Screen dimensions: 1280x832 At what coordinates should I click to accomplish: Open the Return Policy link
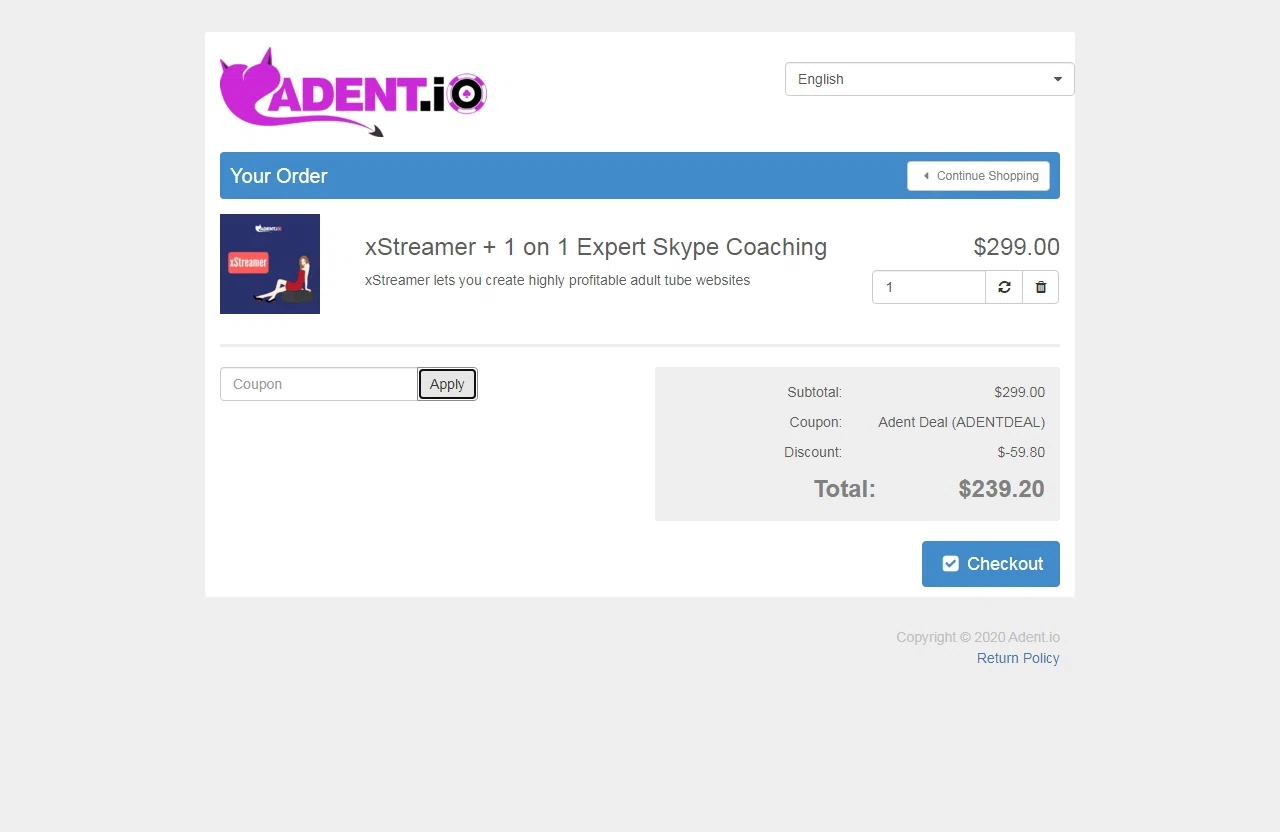point(1018,658)
